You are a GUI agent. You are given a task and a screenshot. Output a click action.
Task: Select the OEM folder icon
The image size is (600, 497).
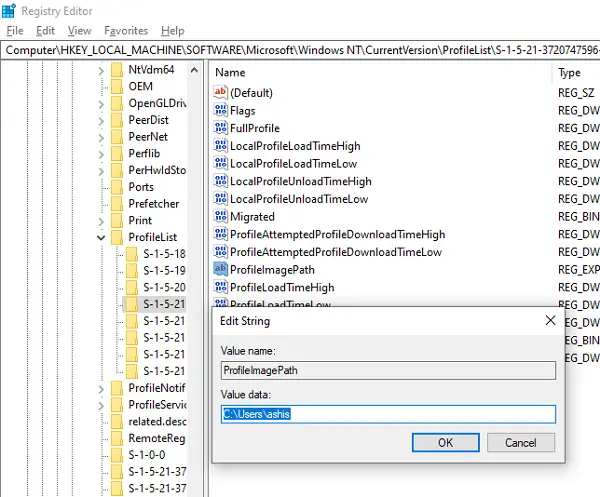tap(117, 86)
